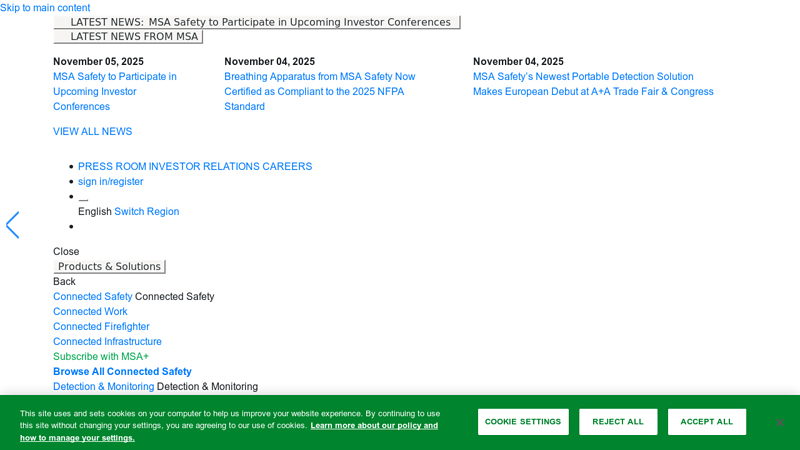This screenshot has width=800, height=450.
Task: Open Breathing Apparatus NFPA Standard article
Action: pyautogui.click(x=319, y=91)
